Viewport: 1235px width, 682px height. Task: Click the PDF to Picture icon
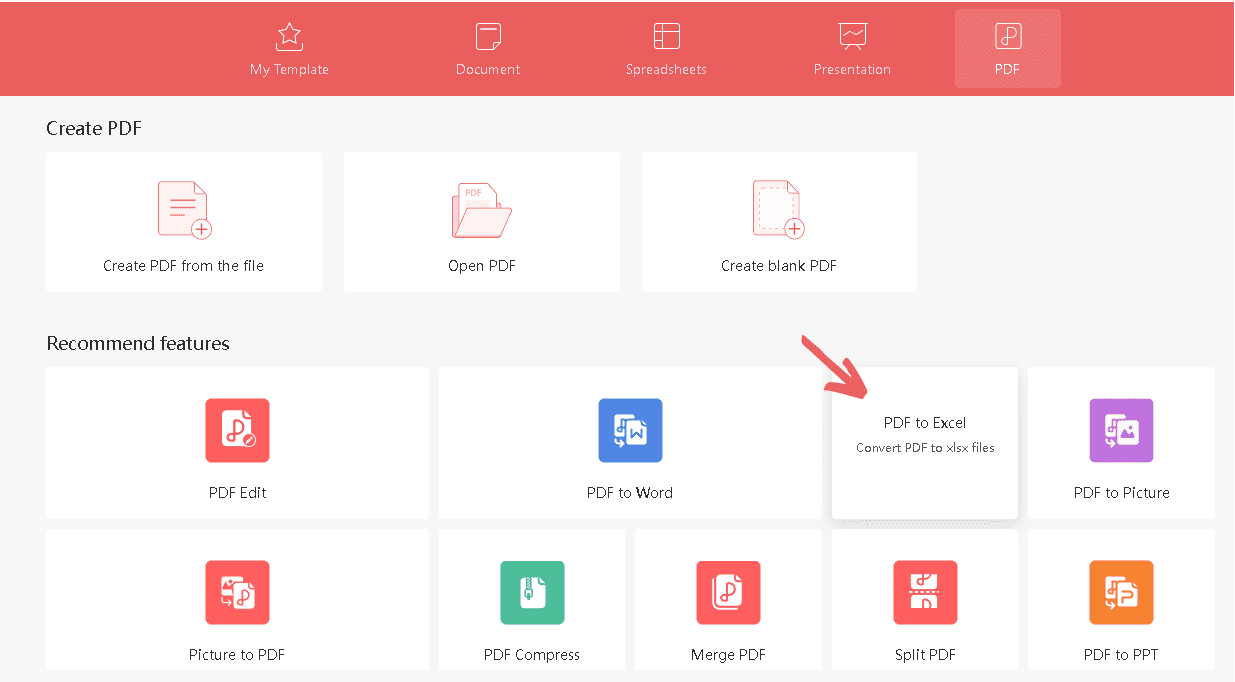click(x=1121, y=431)
